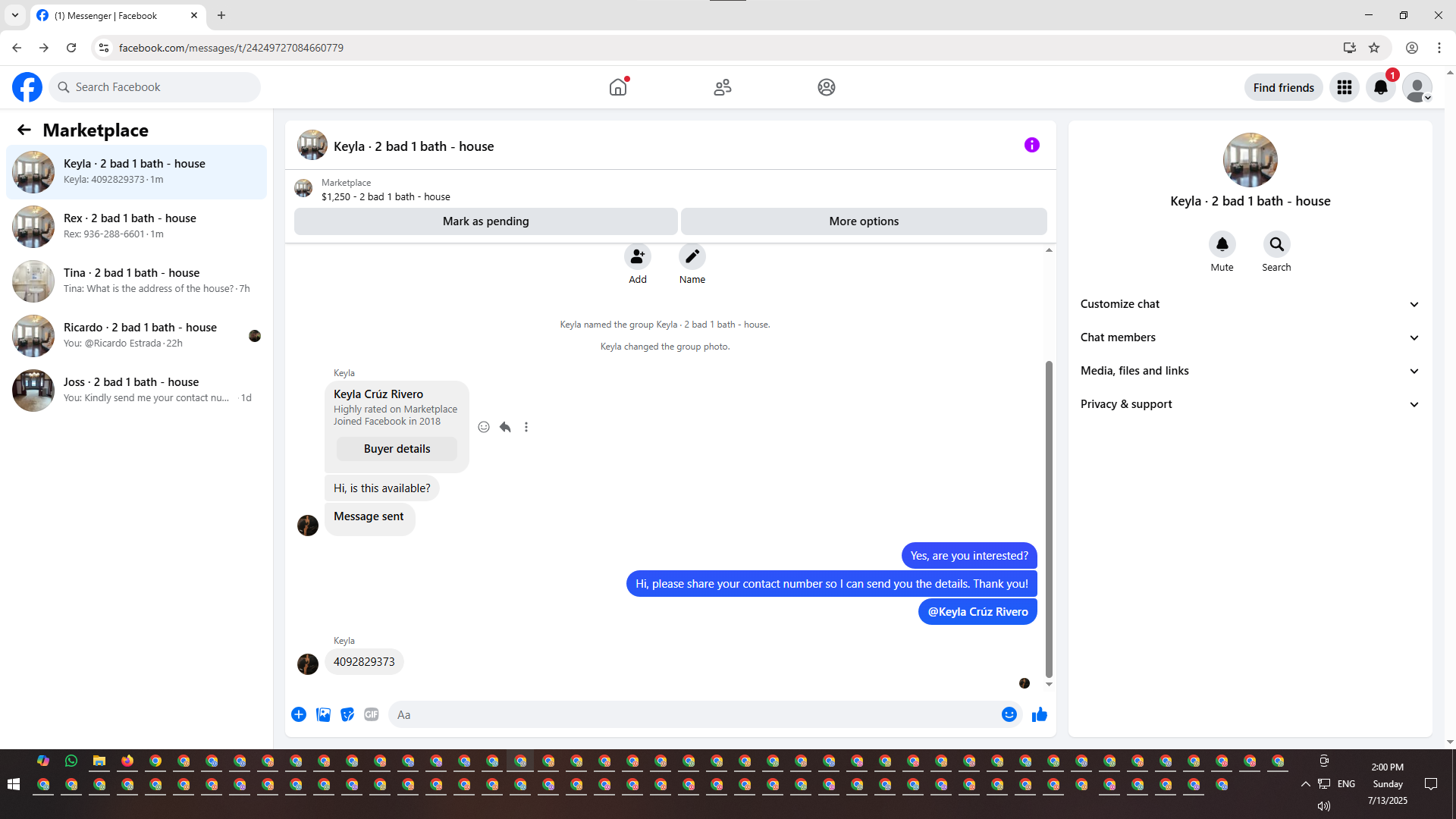The width and height of the screenshot is (1456, 819).
Task: Open conversation Search magnifier icon
Action: 1276,244
